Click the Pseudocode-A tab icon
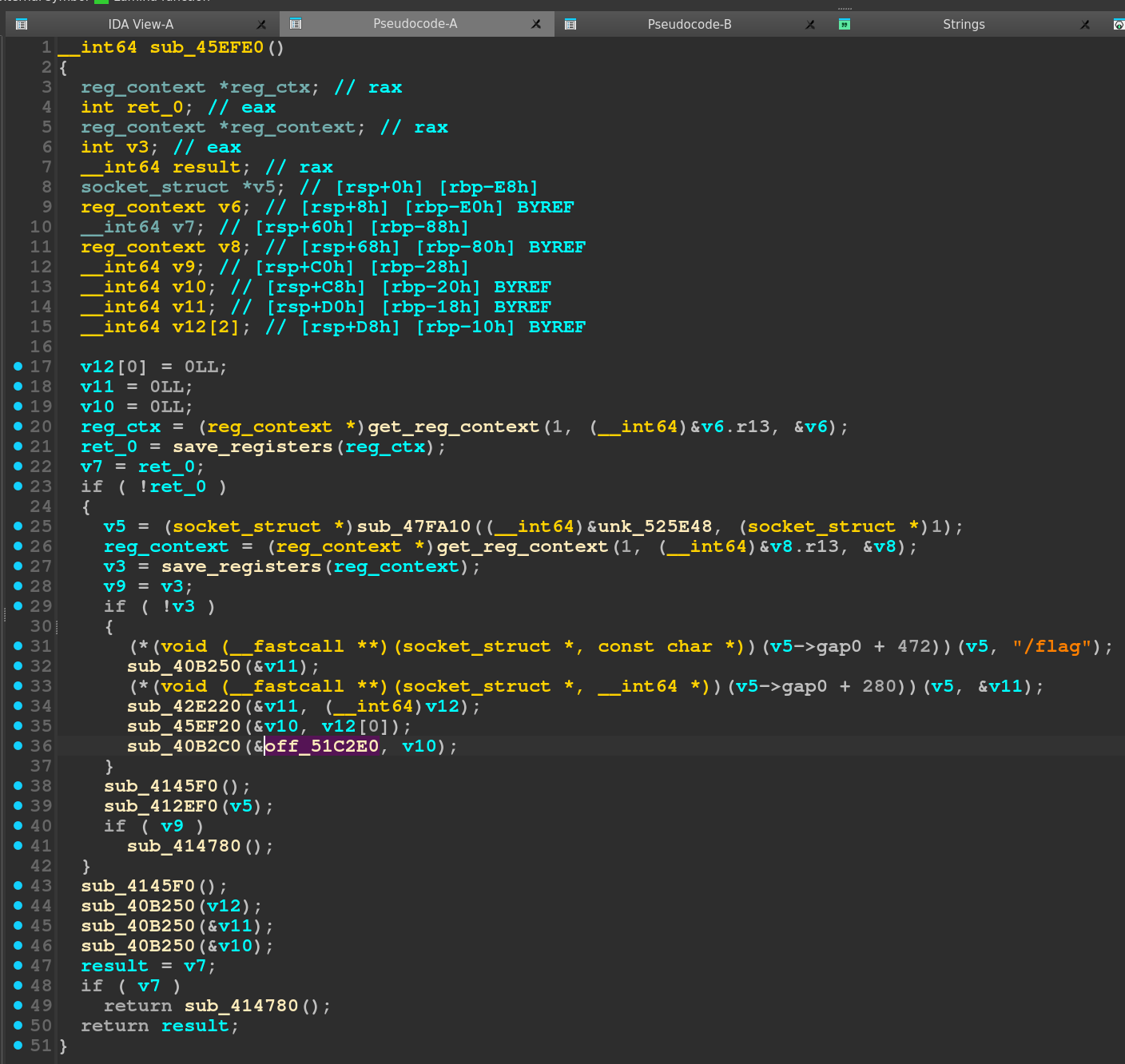This screenshot has width=1125, height=1064. [296, 24]
